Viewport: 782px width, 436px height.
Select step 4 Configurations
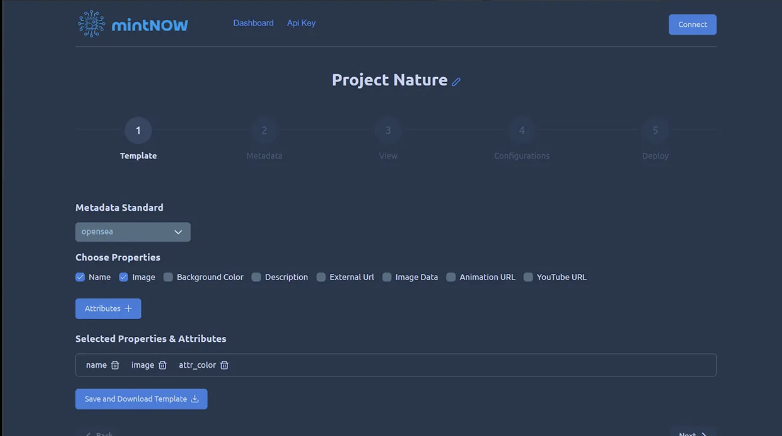[x=522, y=131]
